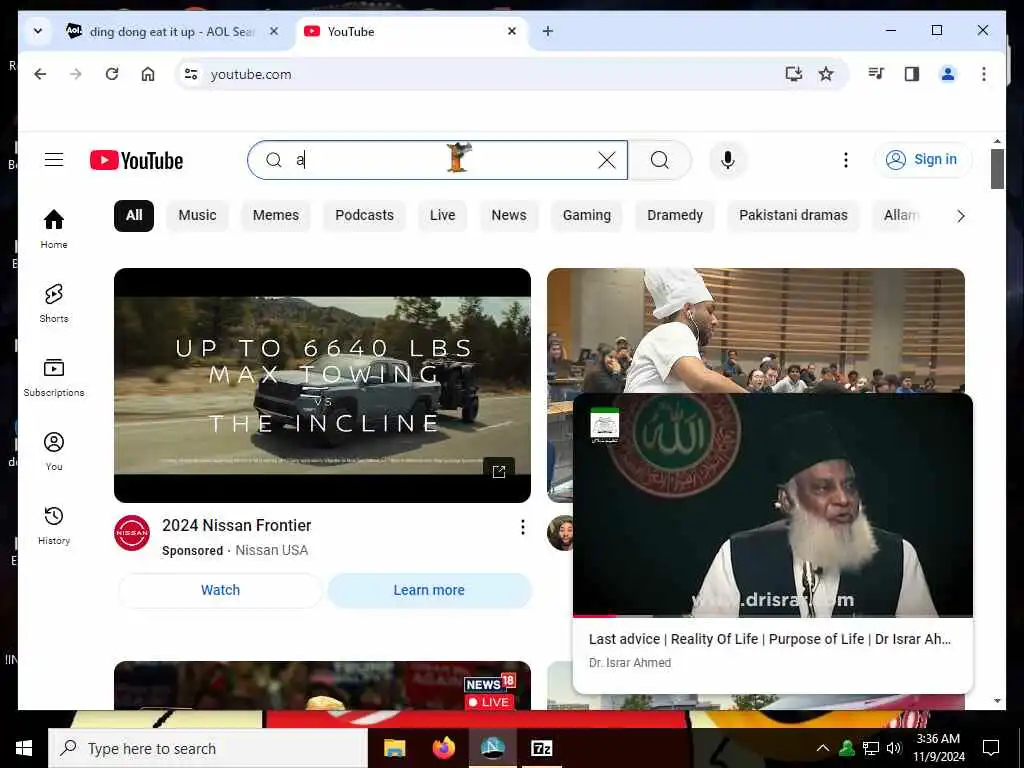Image resolution: width=1024 pixels, height=768 pixels.
Task: Select the Memes filter chip
Action: pyautogui.click(x=276, y=216)
